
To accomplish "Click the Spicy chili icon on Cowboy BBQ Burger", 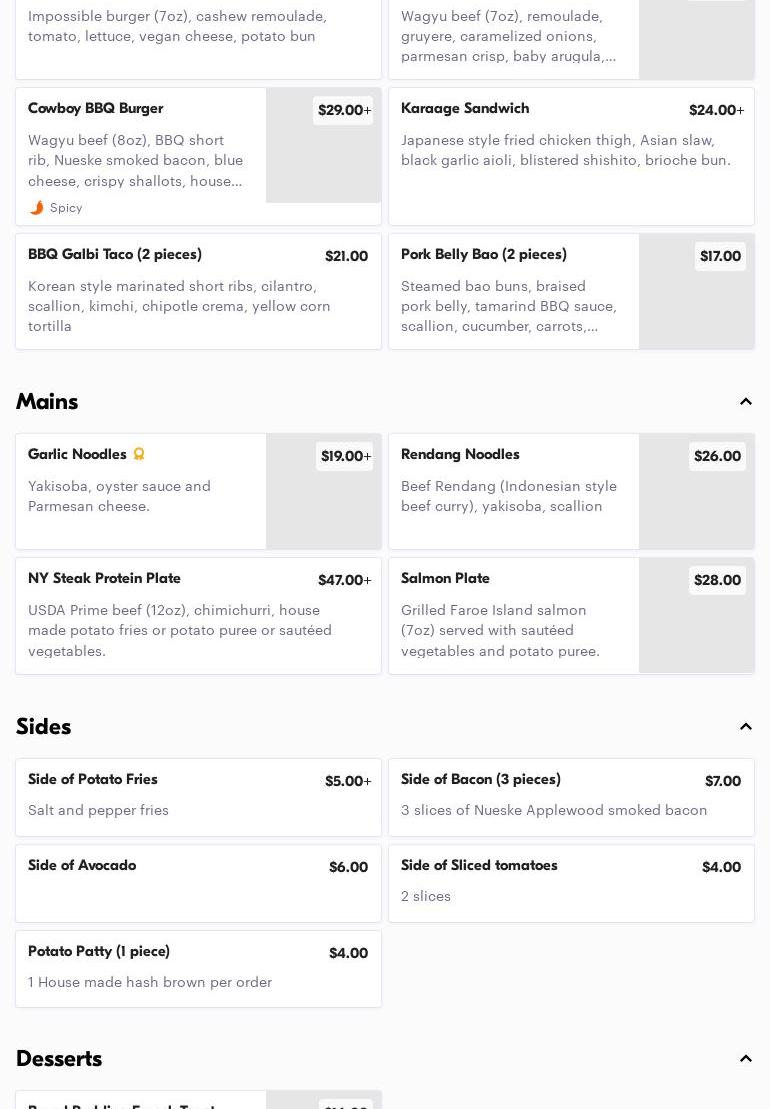I will pos(37,208).
